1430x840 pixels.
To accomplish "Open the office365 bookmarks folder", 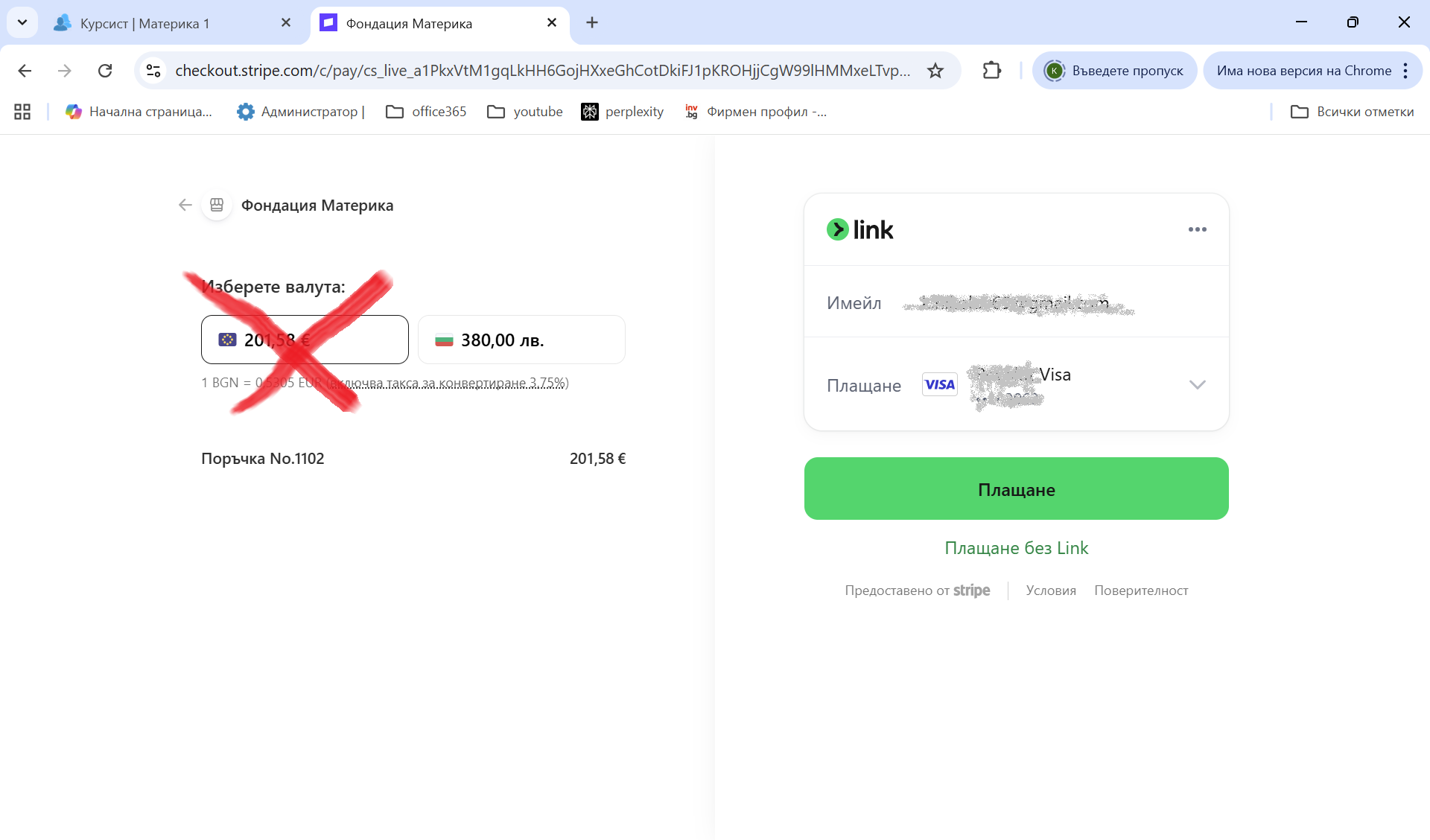I will 426,112.
